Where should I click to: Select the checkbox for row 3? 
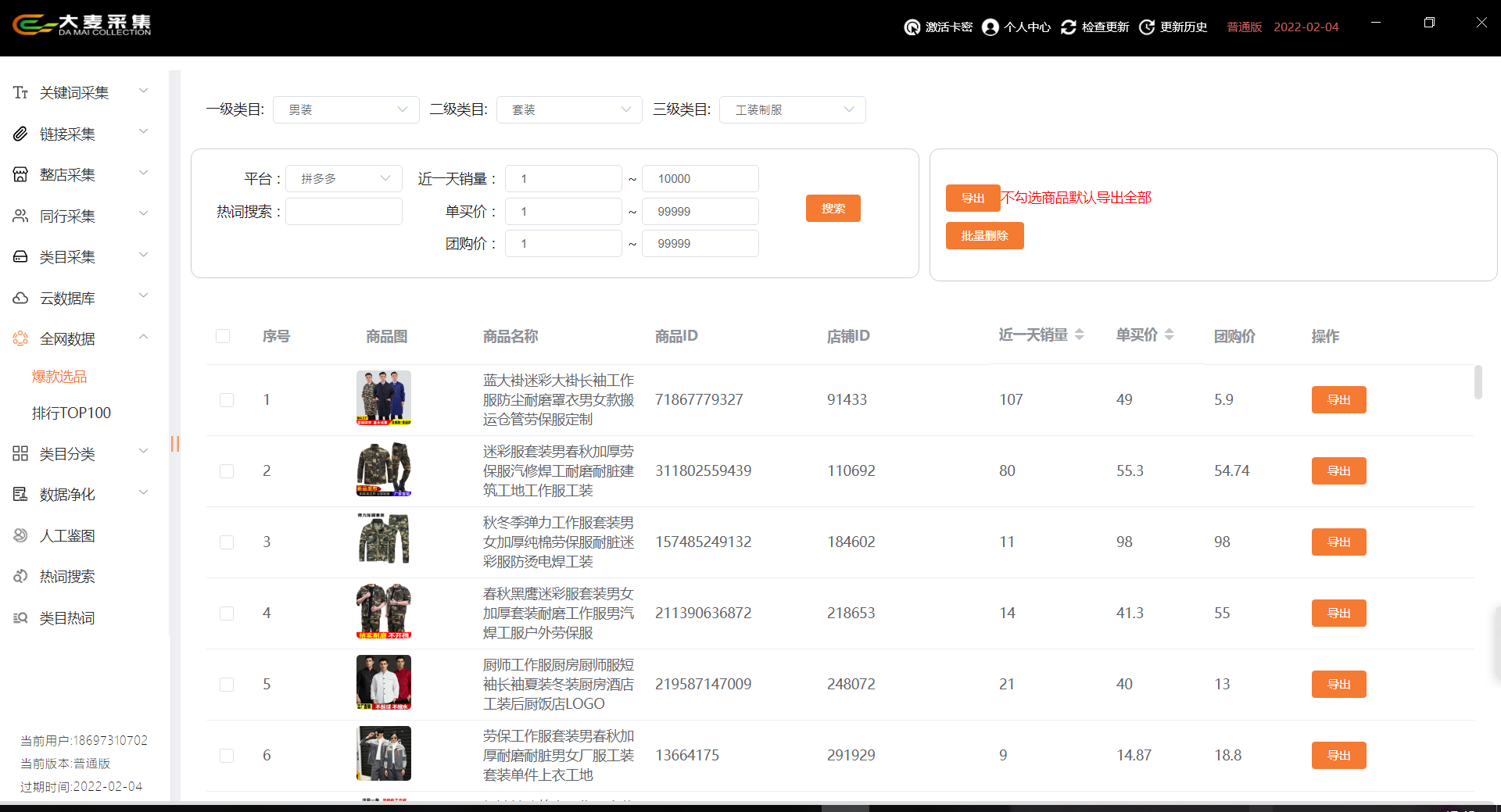coord(227,542)
